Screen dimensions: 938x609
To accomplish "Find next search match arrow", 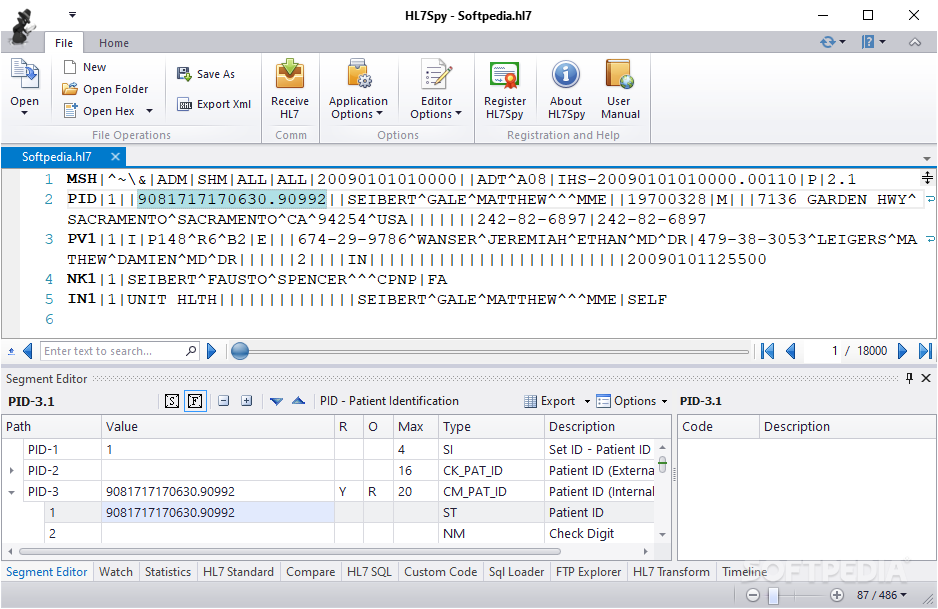I will (x=211, y=351).
